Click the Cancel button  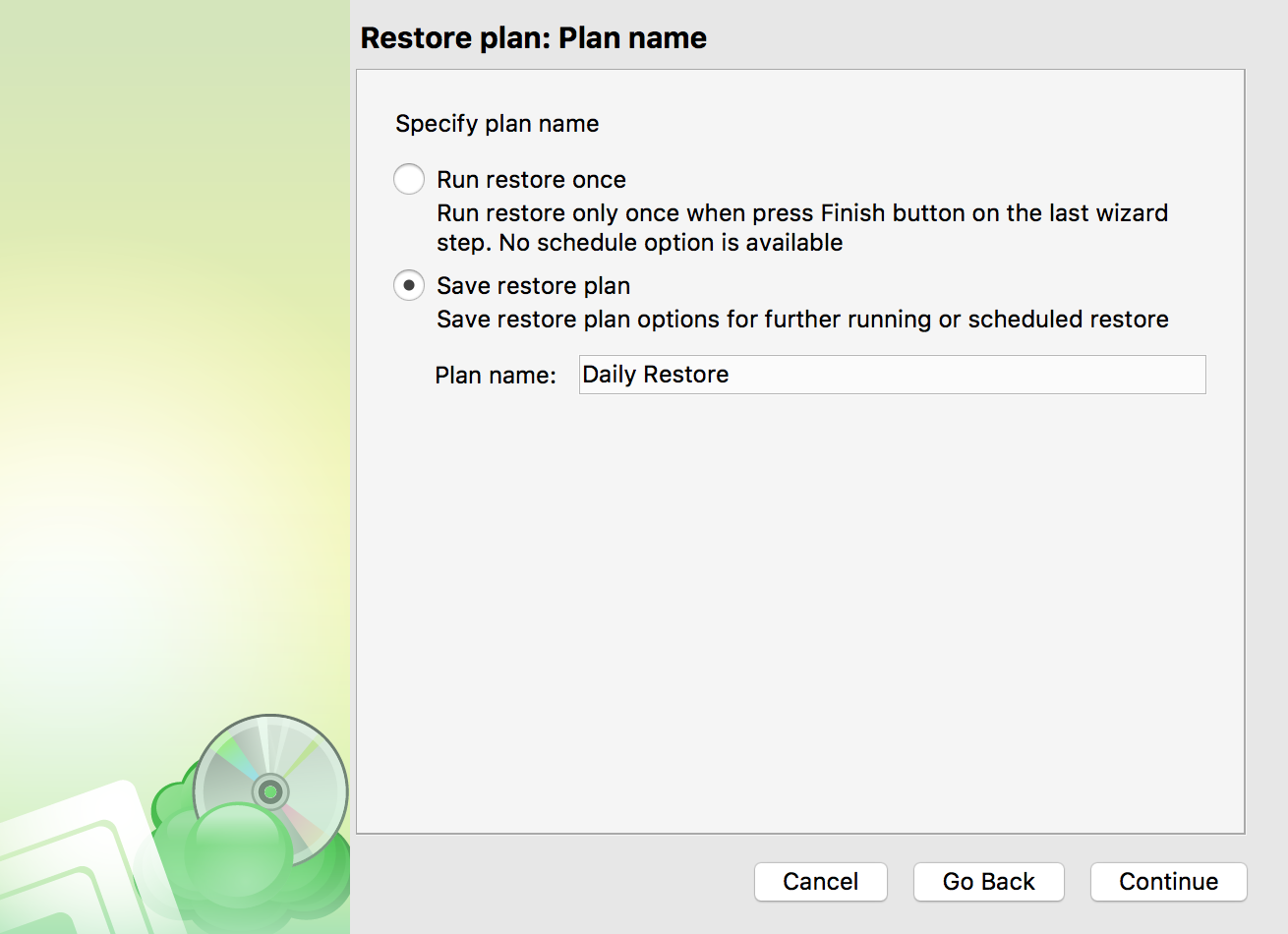click(x=821, y=882)
